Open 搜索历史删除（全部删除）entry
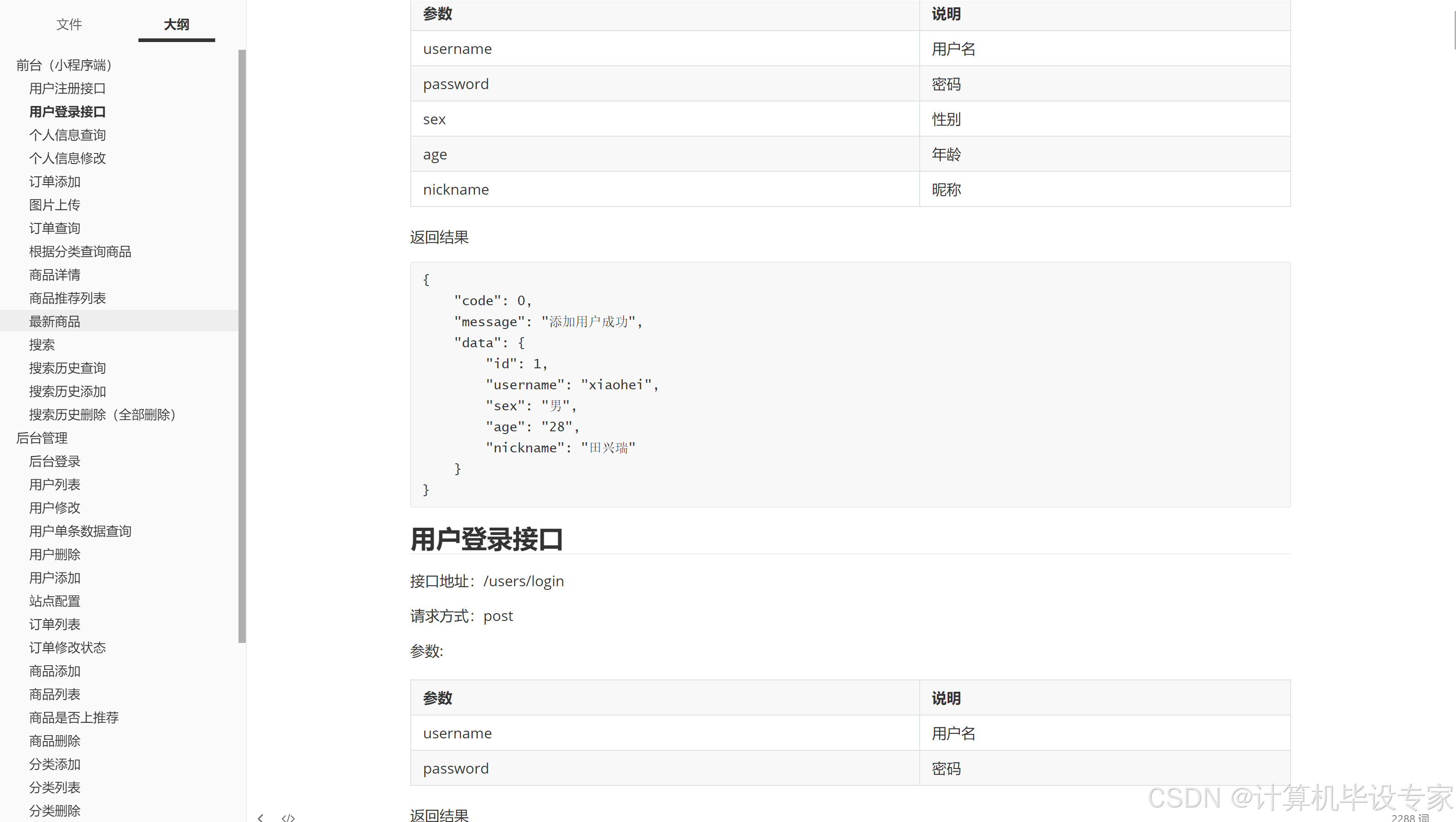The height and width of the screenshot is (822, 1456). [102, 415]
